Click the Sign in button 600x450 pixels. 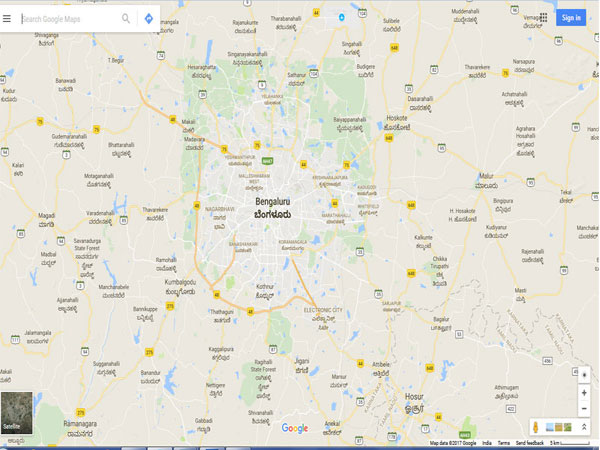[571, 18]
